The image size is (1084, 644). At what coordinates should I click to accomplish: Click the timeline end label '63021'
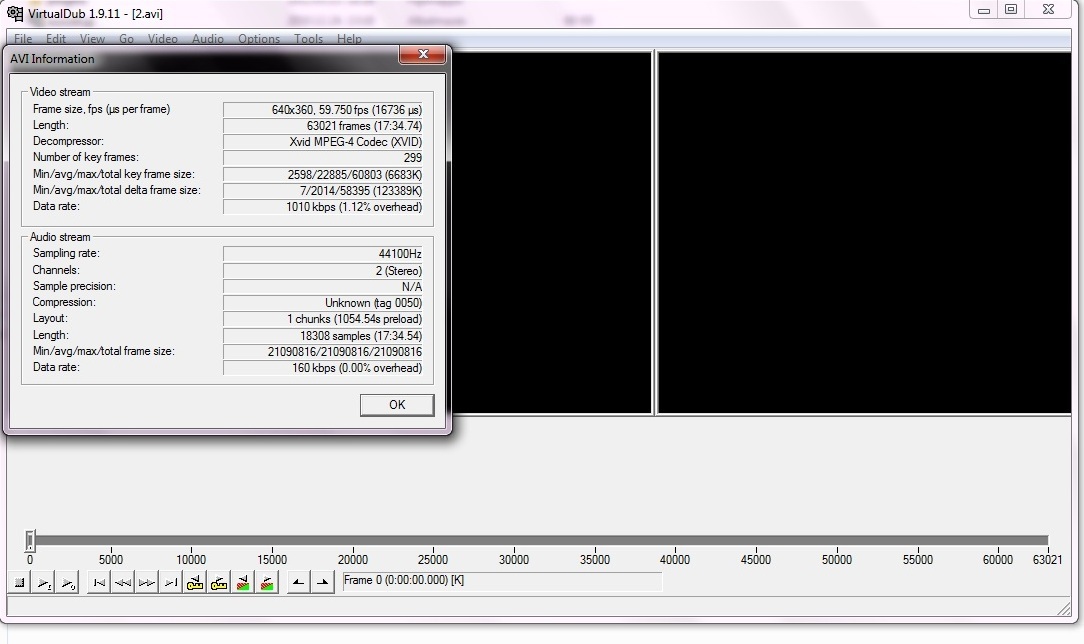[x=1047, y=560]
